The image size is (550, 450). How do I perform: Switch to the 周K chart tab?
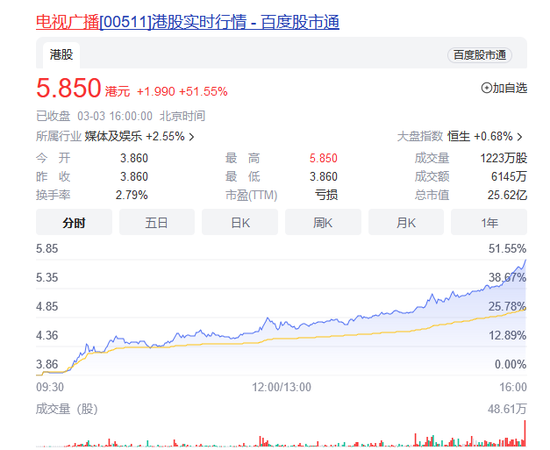[323, 222]
